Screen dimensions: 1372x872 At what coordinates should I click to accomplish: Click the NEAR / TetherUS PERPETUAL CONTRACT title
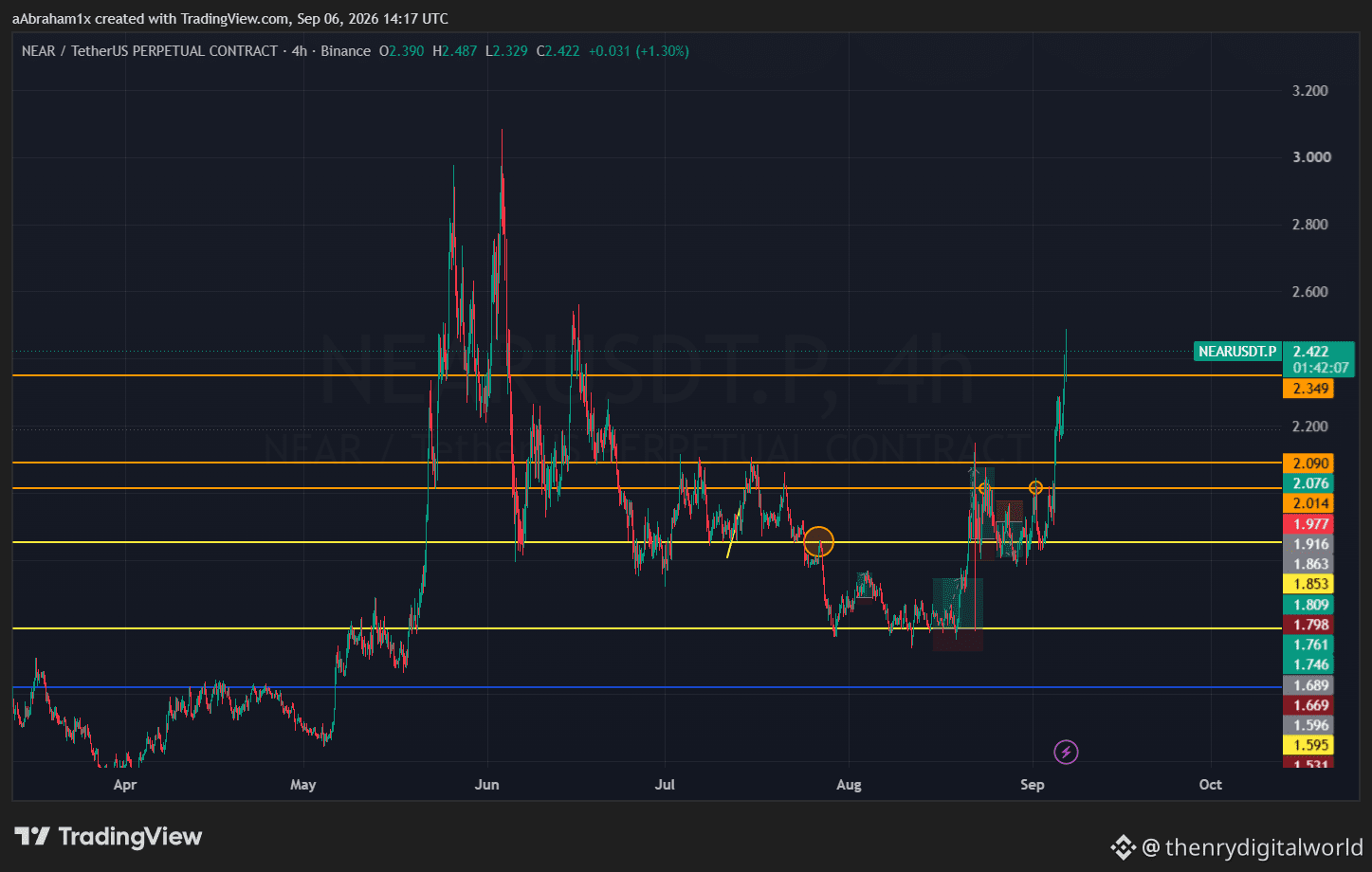(150, 51)
